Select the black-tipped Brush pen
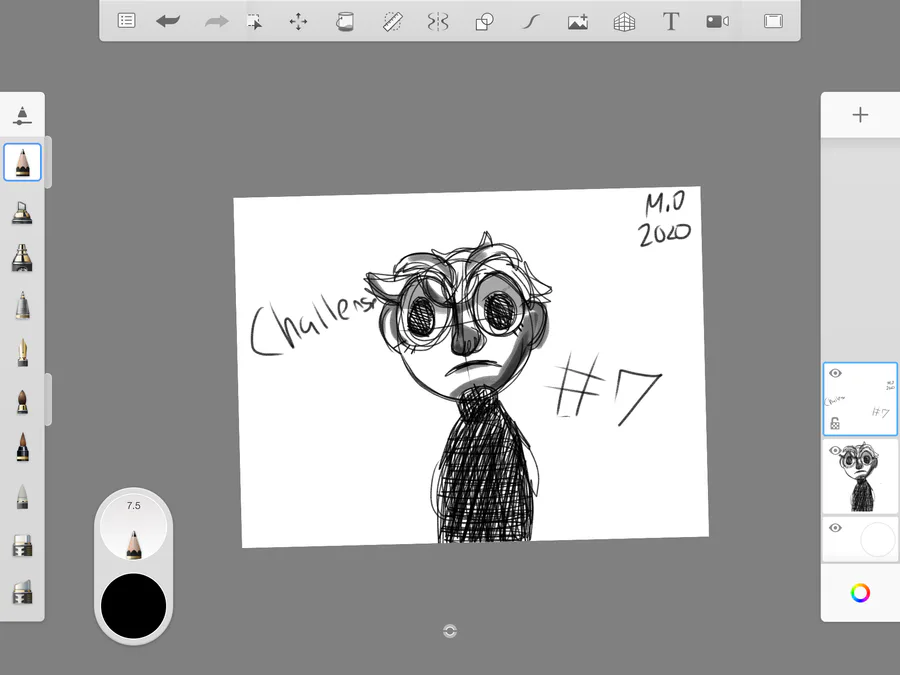Viewport: 900px width, 675px height. [22, 447]
